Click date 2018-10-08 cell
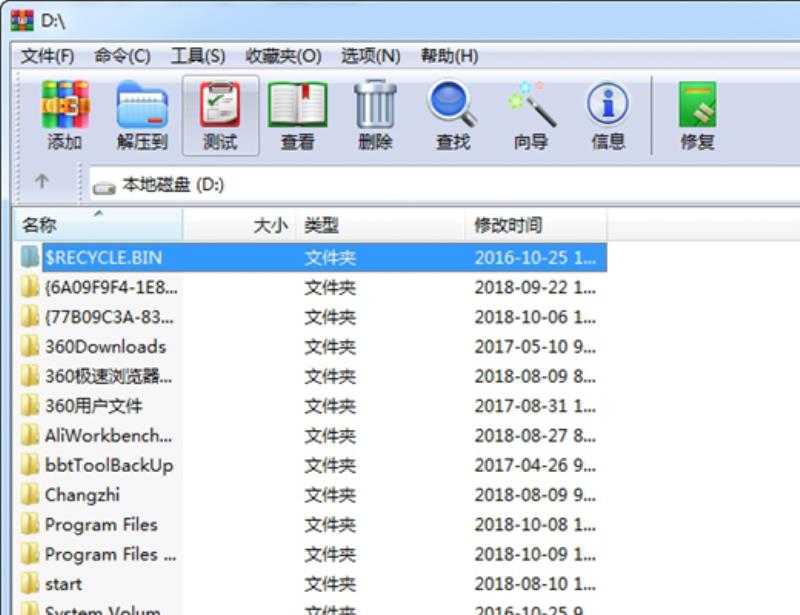Screen dimensions: 800x615 pos(535,524)
